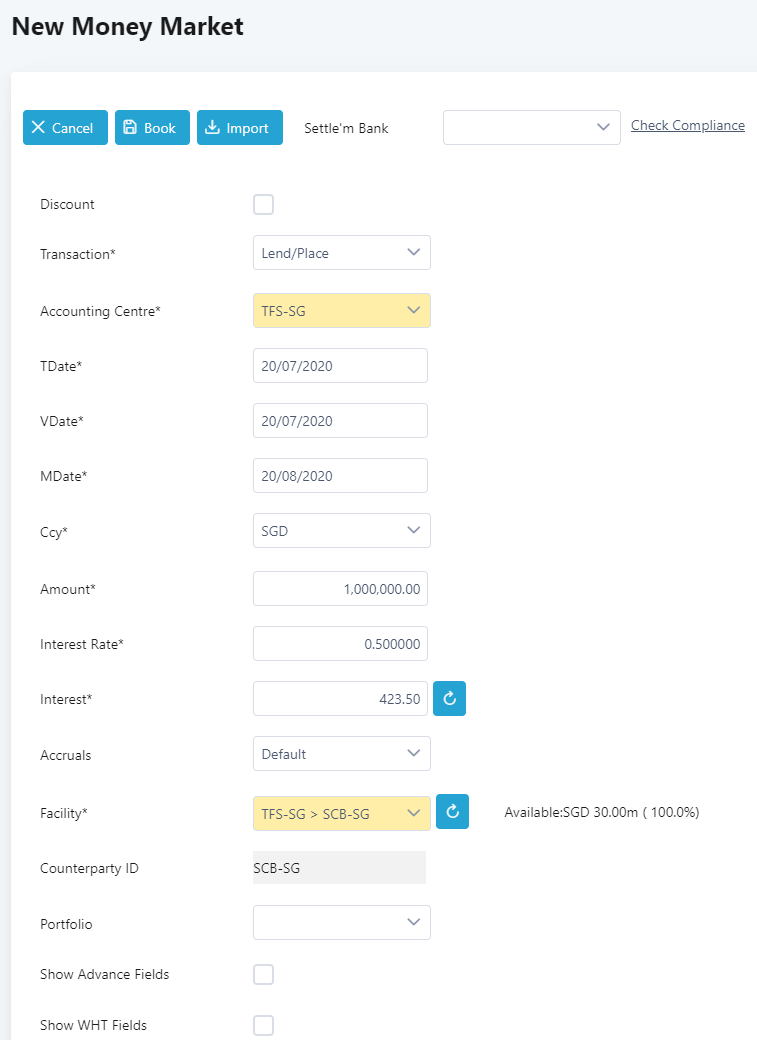The image size is (757, 1040).
Task: Click the MDate date field
Action: (340, 476)
